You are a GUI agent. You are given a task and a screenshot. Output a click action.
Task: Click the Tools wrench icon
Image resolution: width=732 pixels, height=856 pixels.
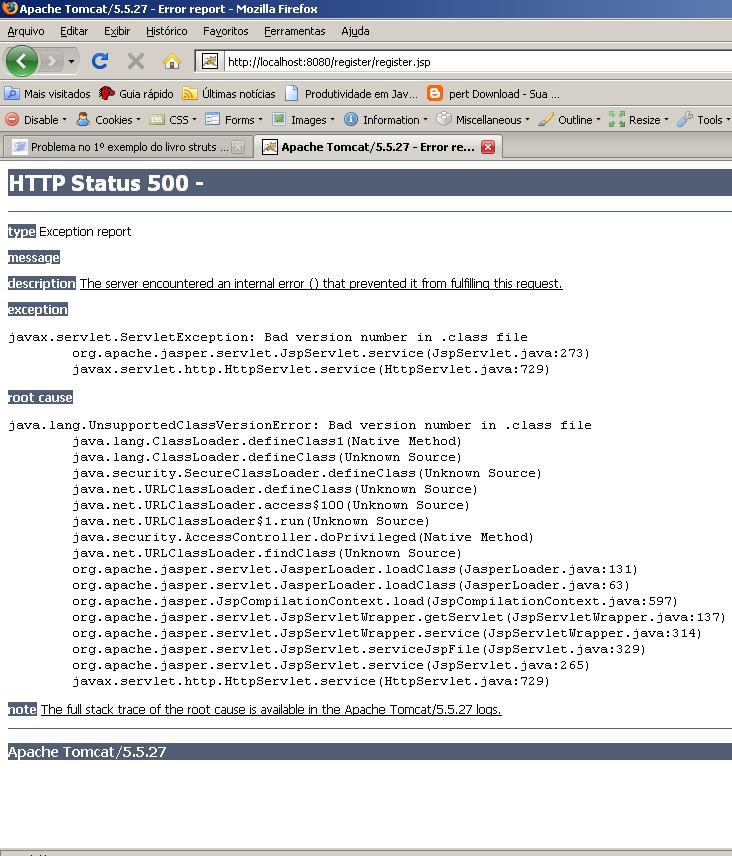(x=685, y=119)
